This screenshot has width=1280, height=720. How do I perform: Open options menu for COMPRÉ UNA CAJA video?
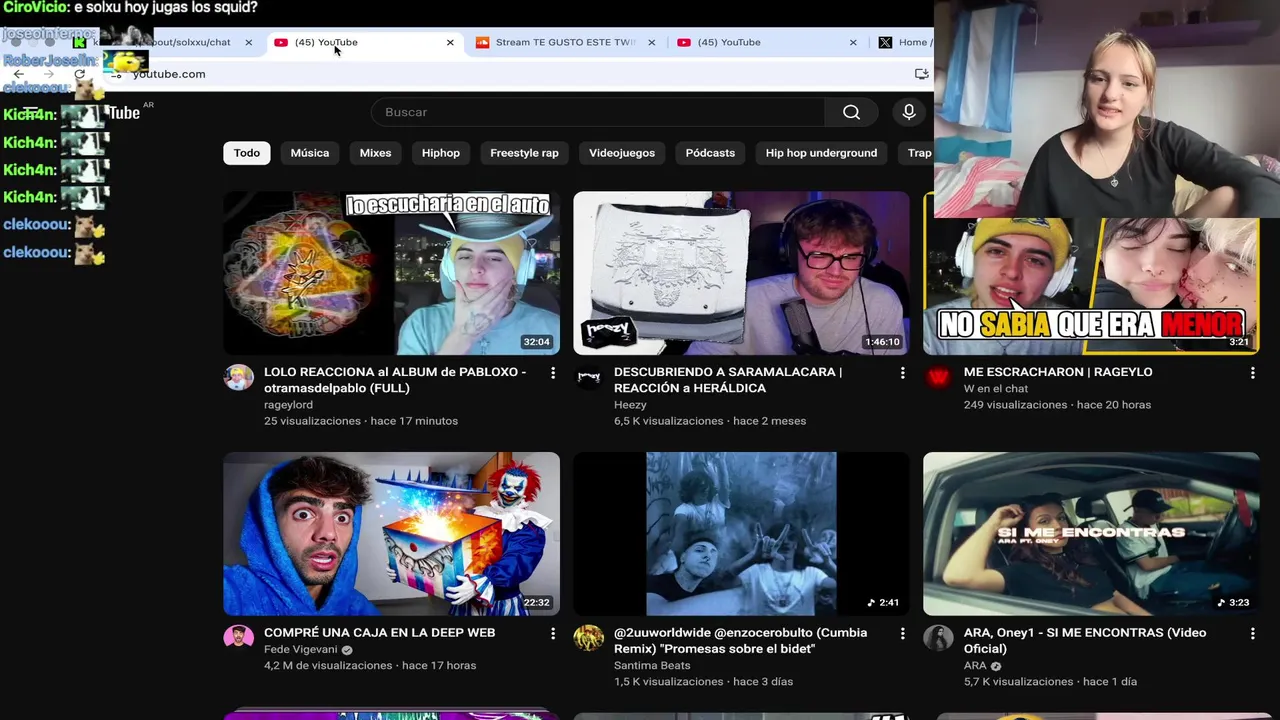(x=552, y=634)
